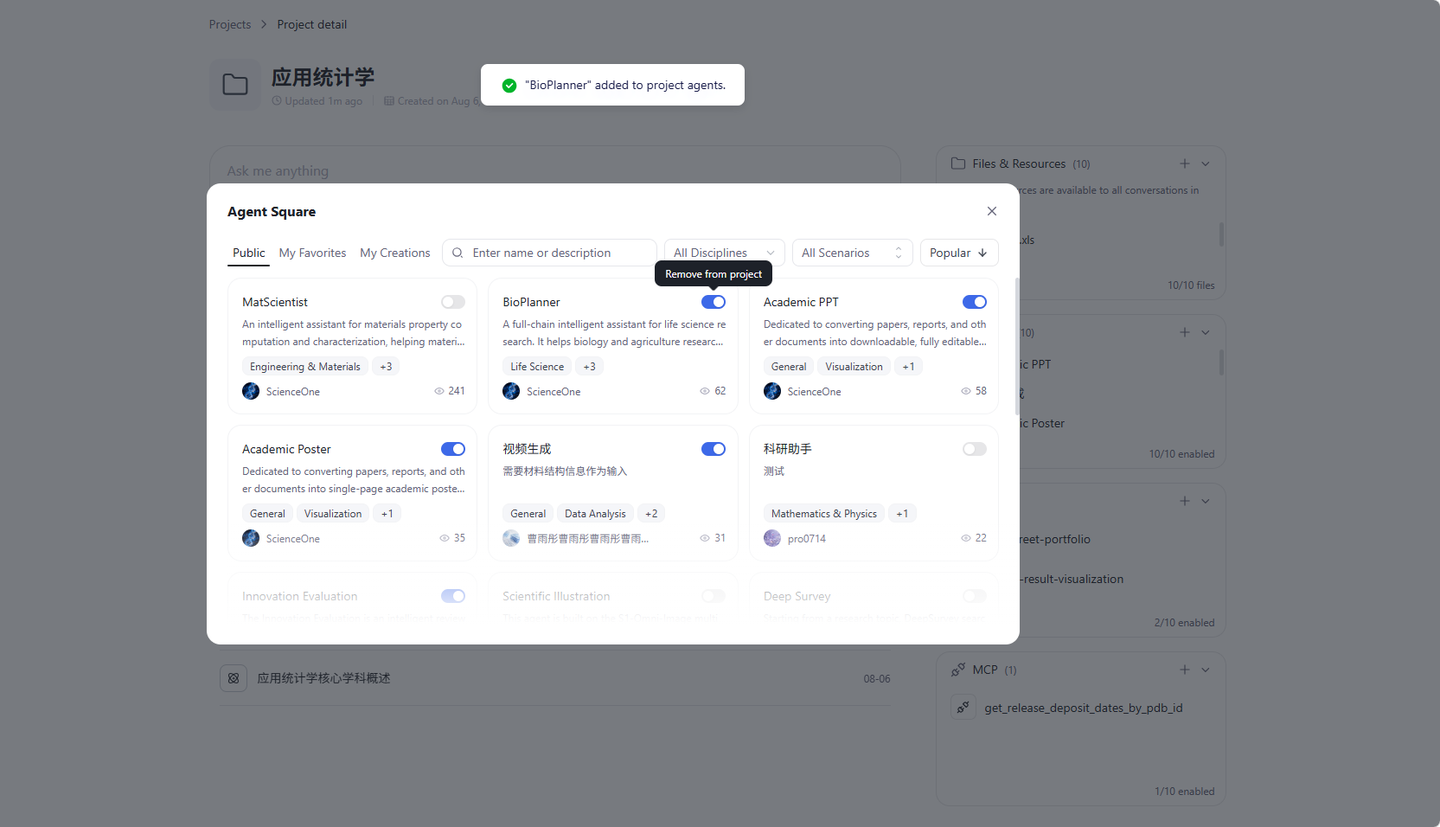Click pro0714 avatar on 科研助手 card
The image size is (1440, 827).
pyautogui.click(x=772, y=538)
